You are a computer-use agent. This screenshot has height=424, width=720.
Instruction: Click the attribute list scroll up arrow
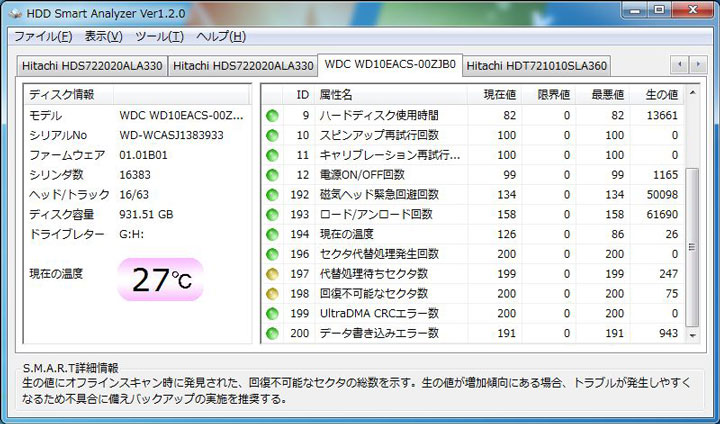coord(692,93)
